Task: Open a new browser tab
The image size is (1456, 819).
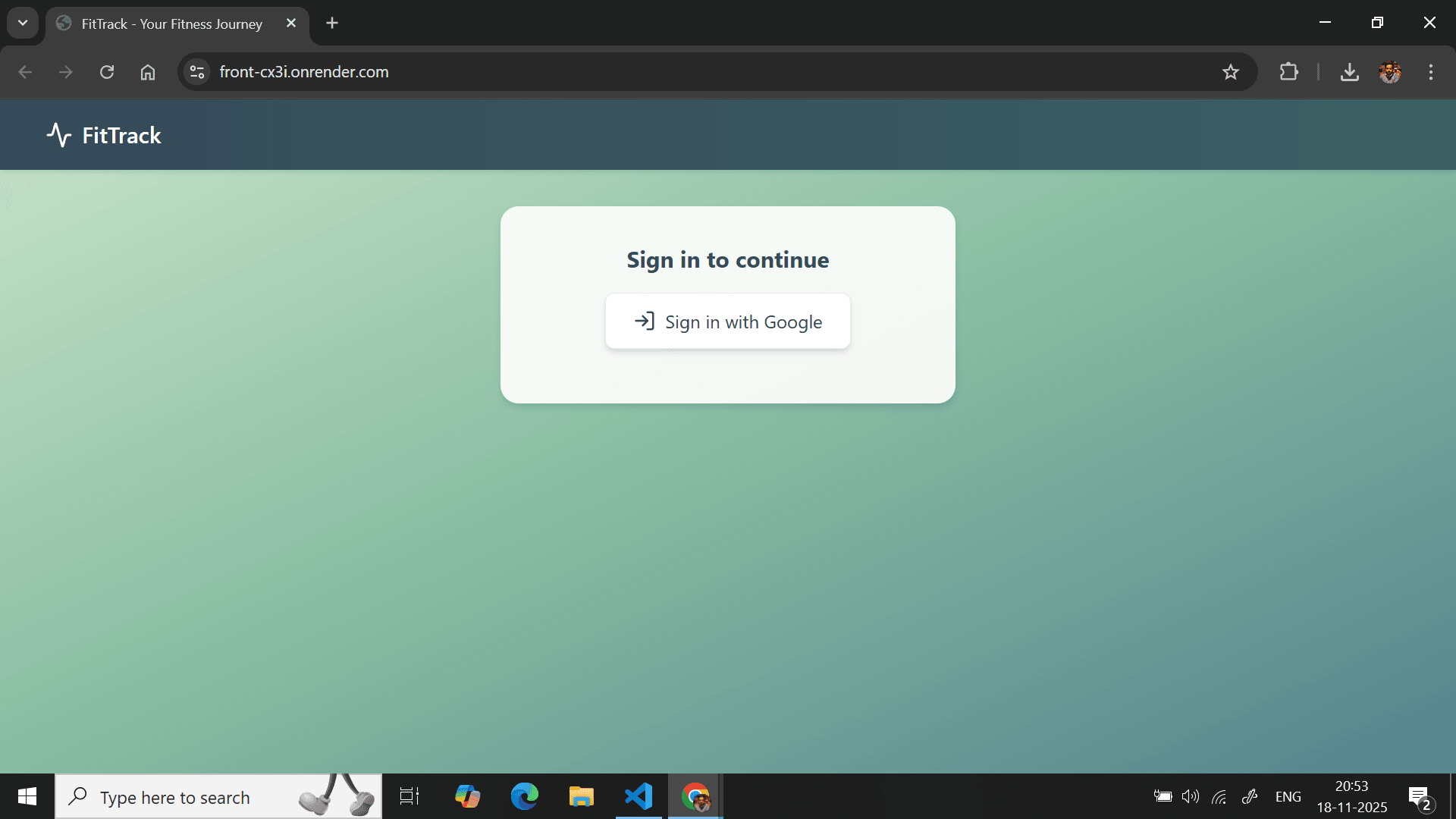Action: (331, 23)
